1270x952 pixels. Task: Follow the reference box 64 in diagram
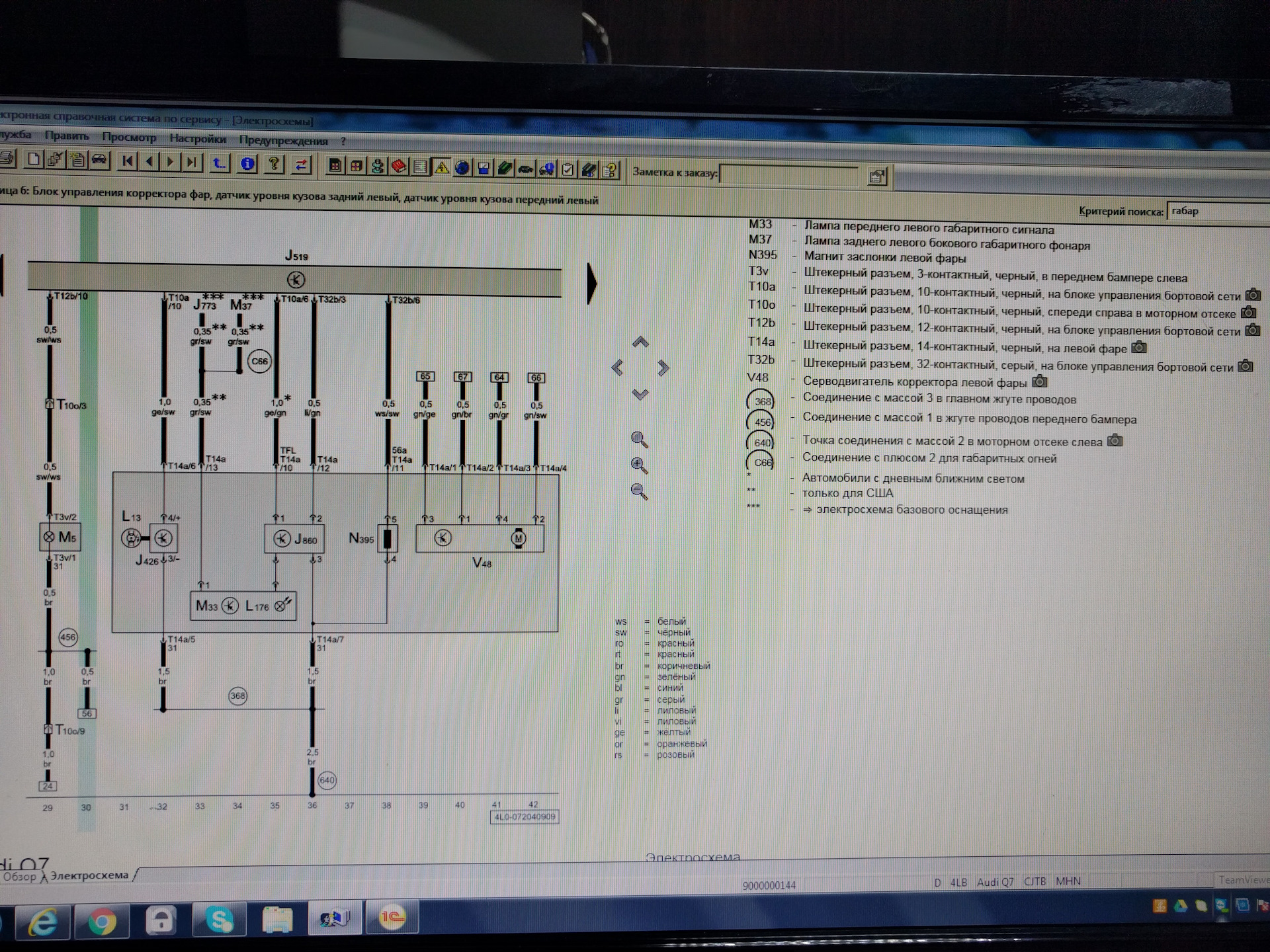tap(499, 377)
